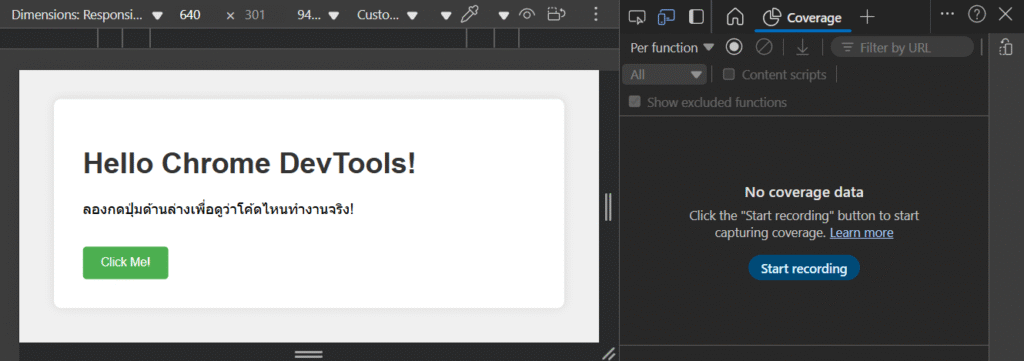Click the device posture icon

point(555,14)
